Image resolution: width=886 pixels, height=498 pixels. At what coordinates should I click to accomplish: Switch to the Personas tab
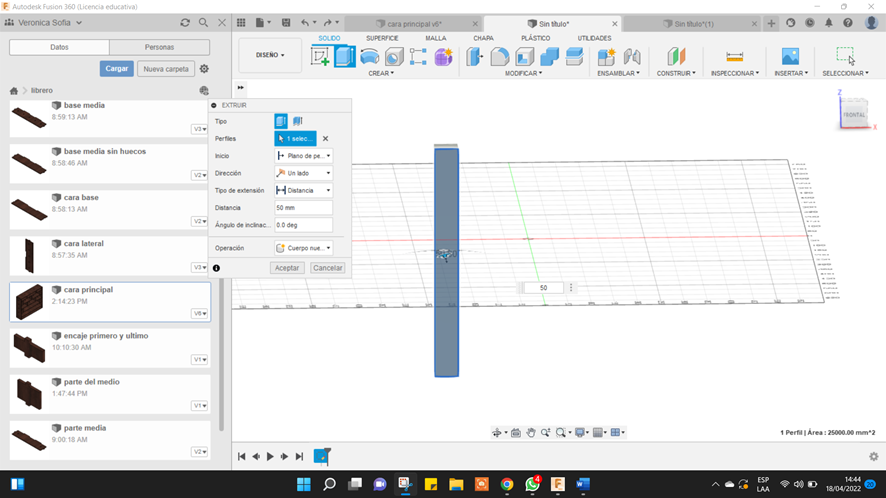(159, 47)
